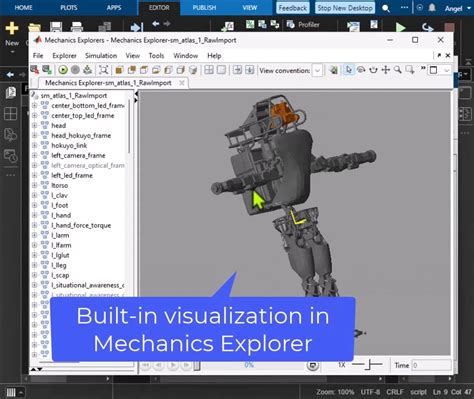
Task: Activate the Pan four-arrow tool
Action: [x=386, y=70]
